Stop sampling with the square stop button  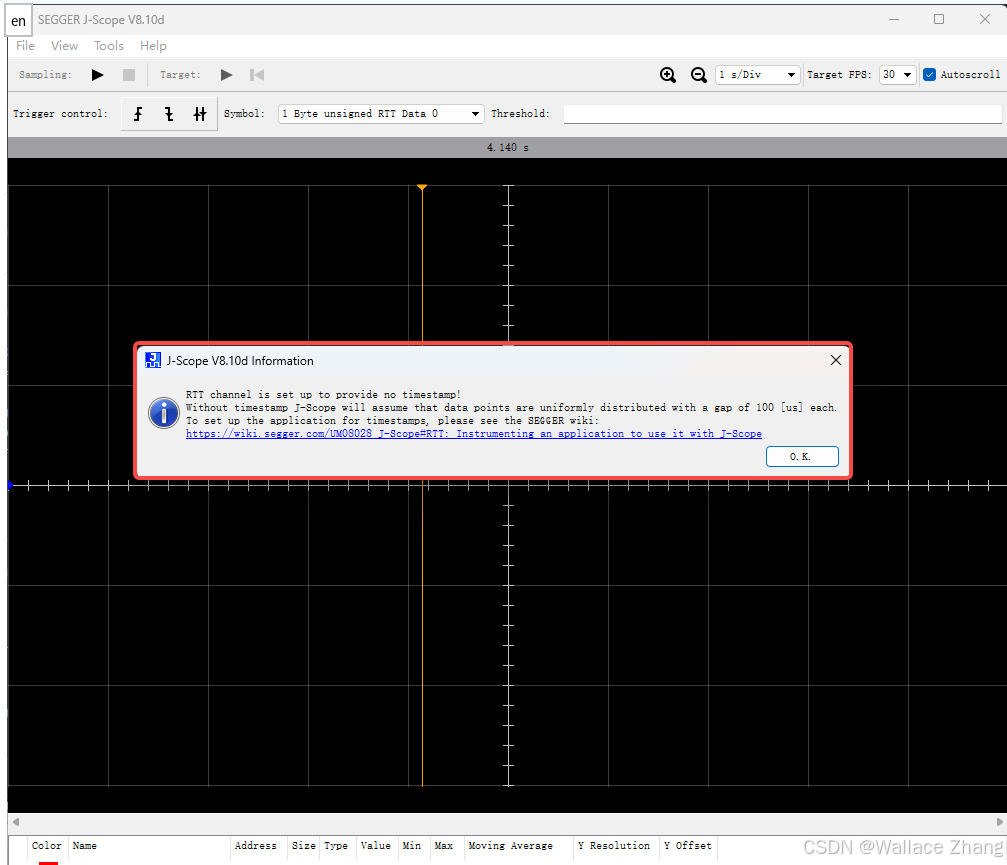click(x=129, y=75)
